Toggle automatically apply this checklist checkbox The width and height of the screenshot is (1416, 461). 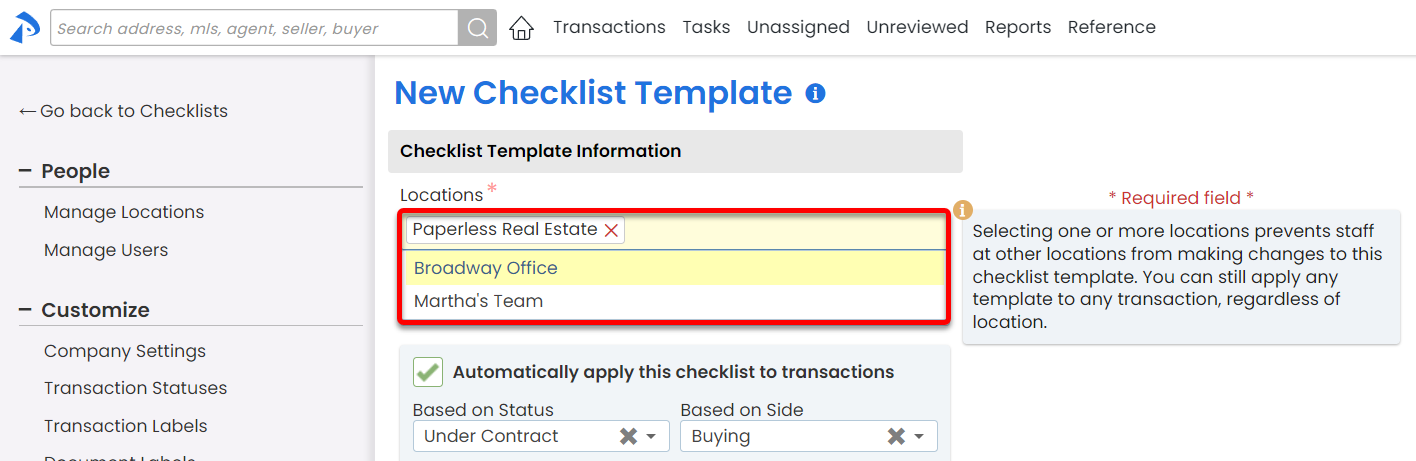point(428,372)
